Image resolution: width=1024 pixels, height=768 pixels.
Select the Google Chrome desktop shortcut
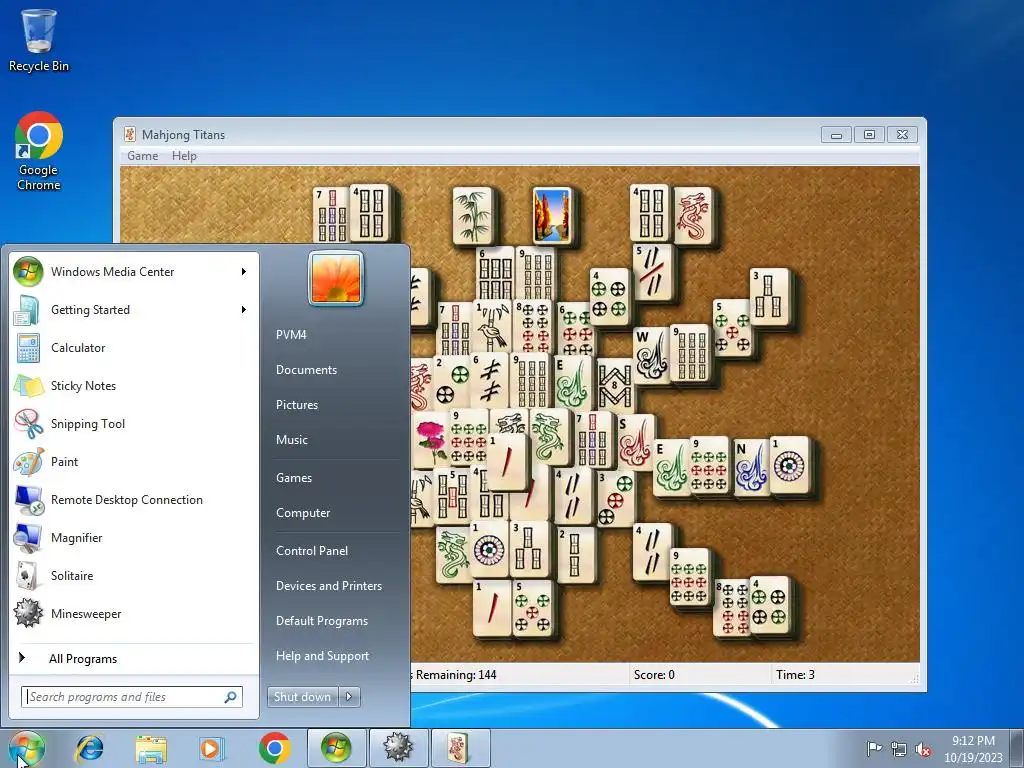(x=39, y=152)
